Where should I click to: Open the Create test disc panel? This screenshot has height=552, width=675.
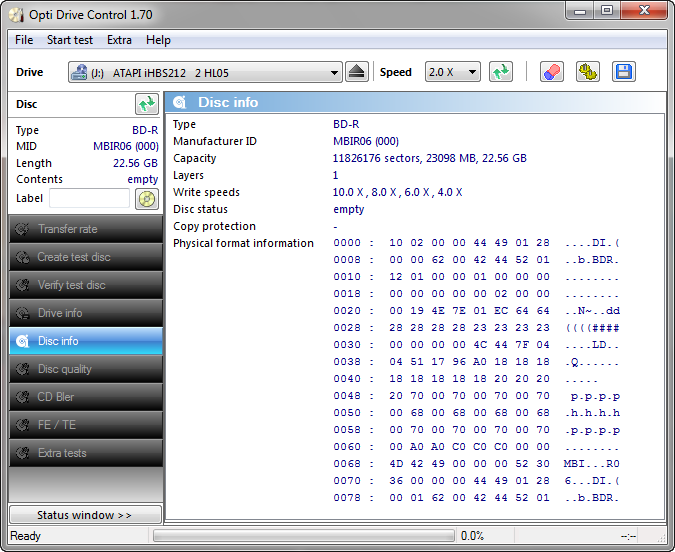tap(86, 257)
